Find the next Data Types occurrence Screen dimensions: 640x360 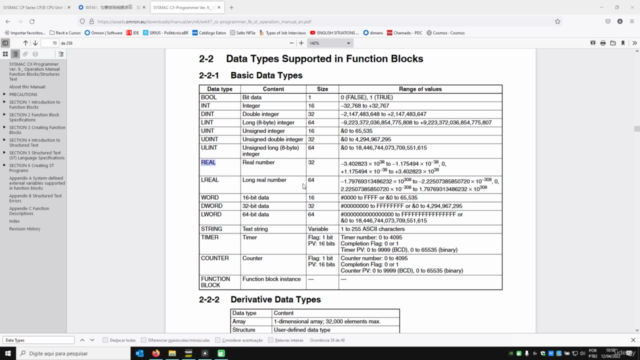(x=92, y=340)
